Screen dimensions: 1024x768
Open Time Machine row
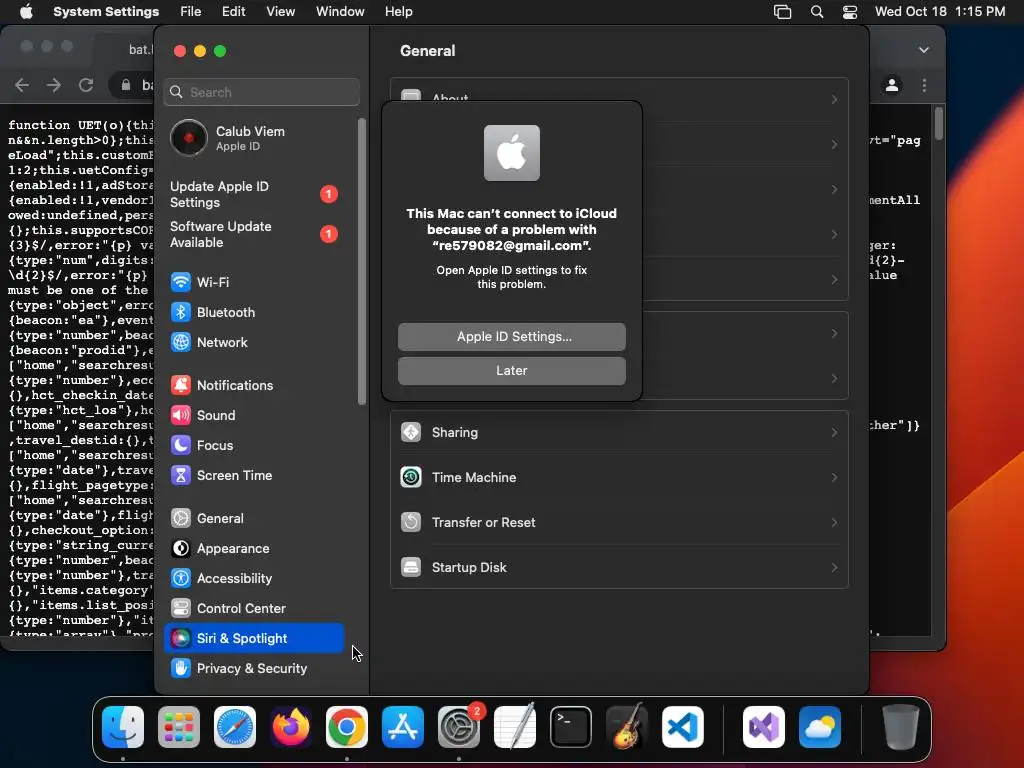pyautogui.click(x=619, y=477)
